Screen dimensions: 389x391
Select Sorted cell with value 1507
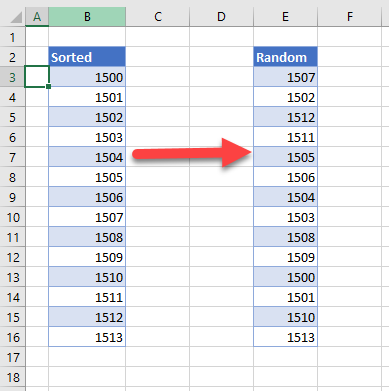87,217
